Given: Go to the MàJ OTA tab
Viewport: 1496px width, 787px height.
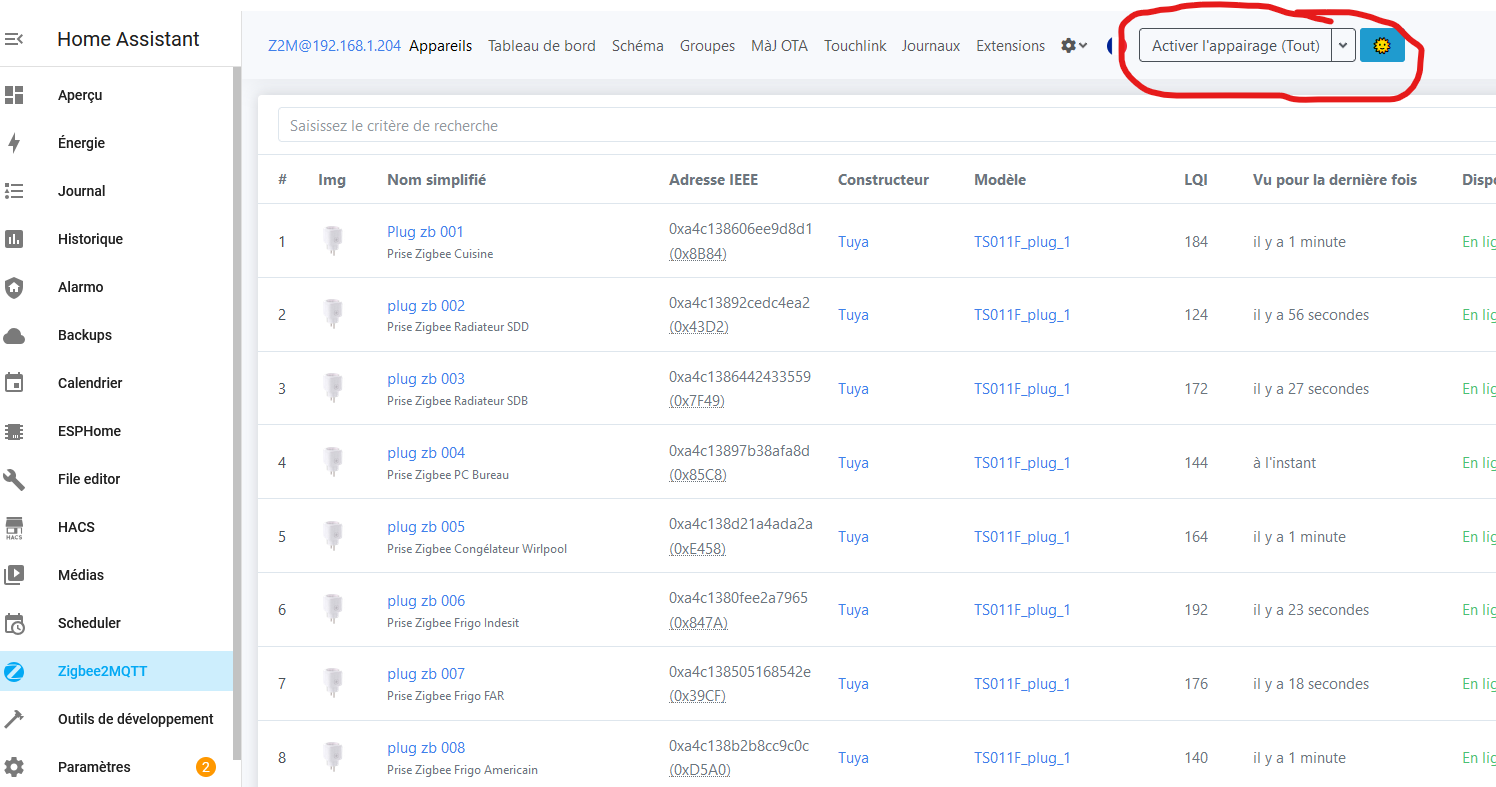Looking at the screenshot, I should pos(779,46).
